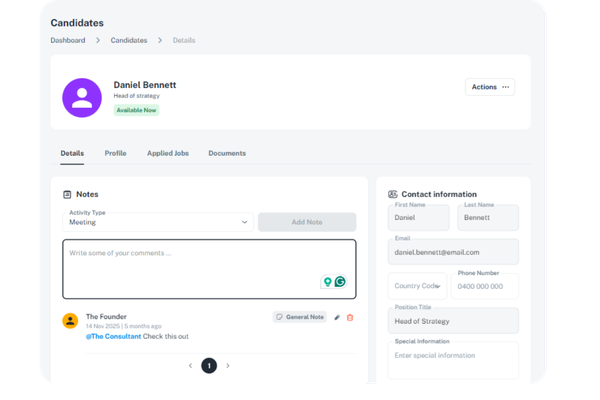Expand the Country Code dropdown

417,286
